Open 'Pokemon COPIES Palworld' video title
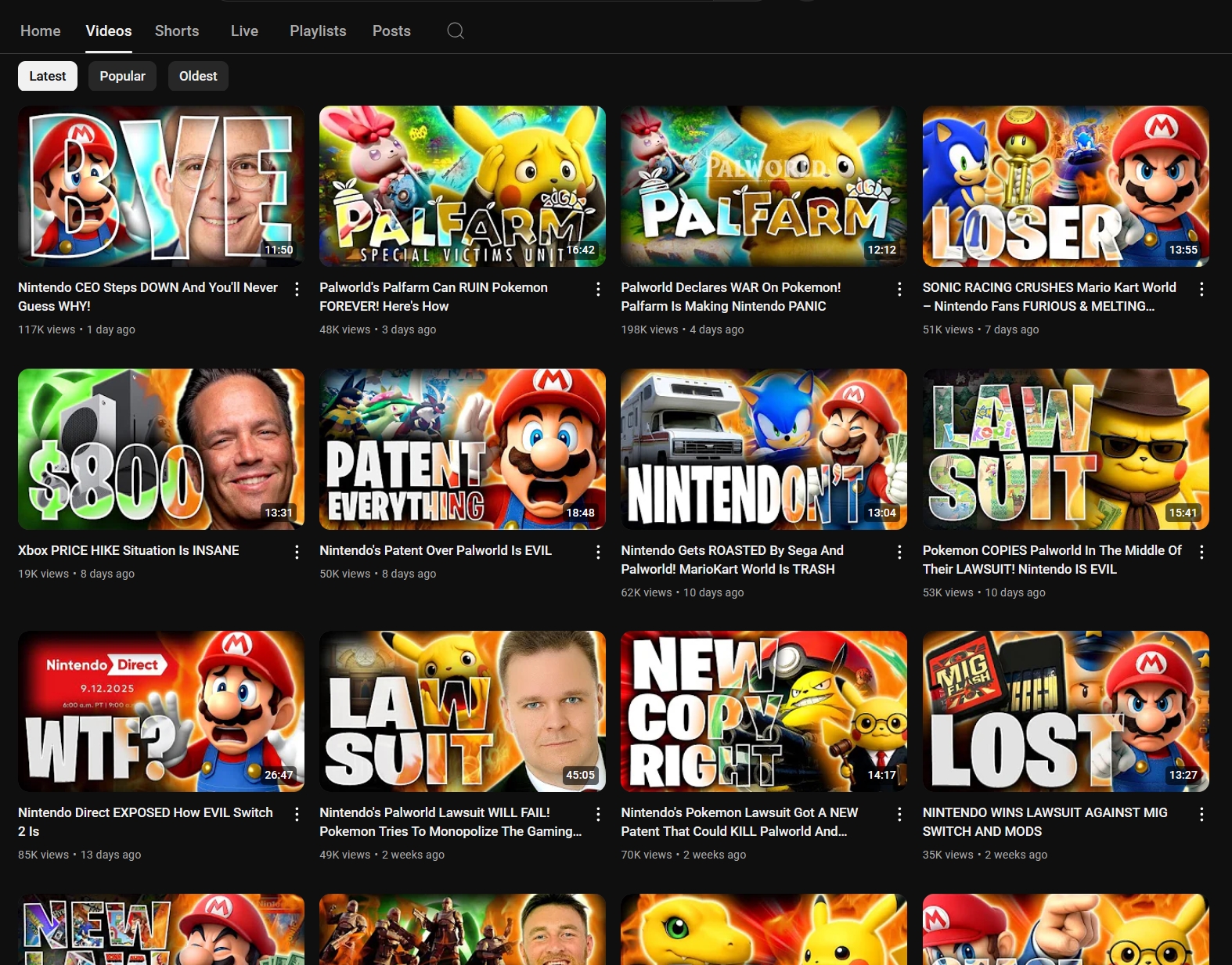Screen dimensions: 1232x965 tap(1052, 560)
